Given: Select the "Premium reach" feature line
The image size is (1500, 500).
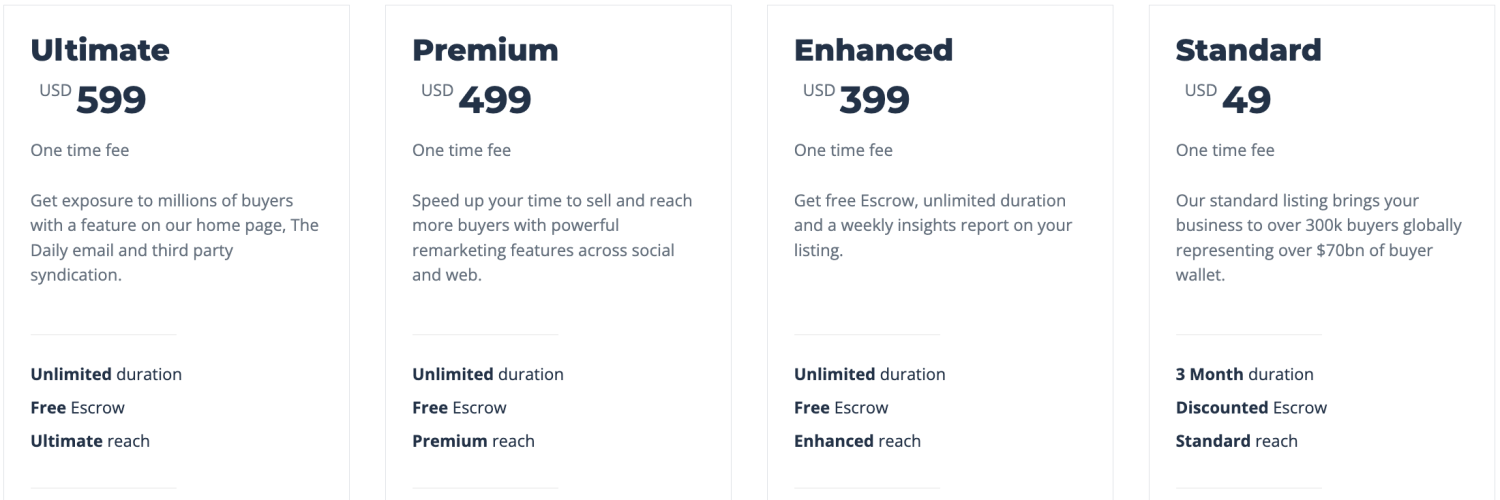Looking at the screenshot, I should pos(473,441).
